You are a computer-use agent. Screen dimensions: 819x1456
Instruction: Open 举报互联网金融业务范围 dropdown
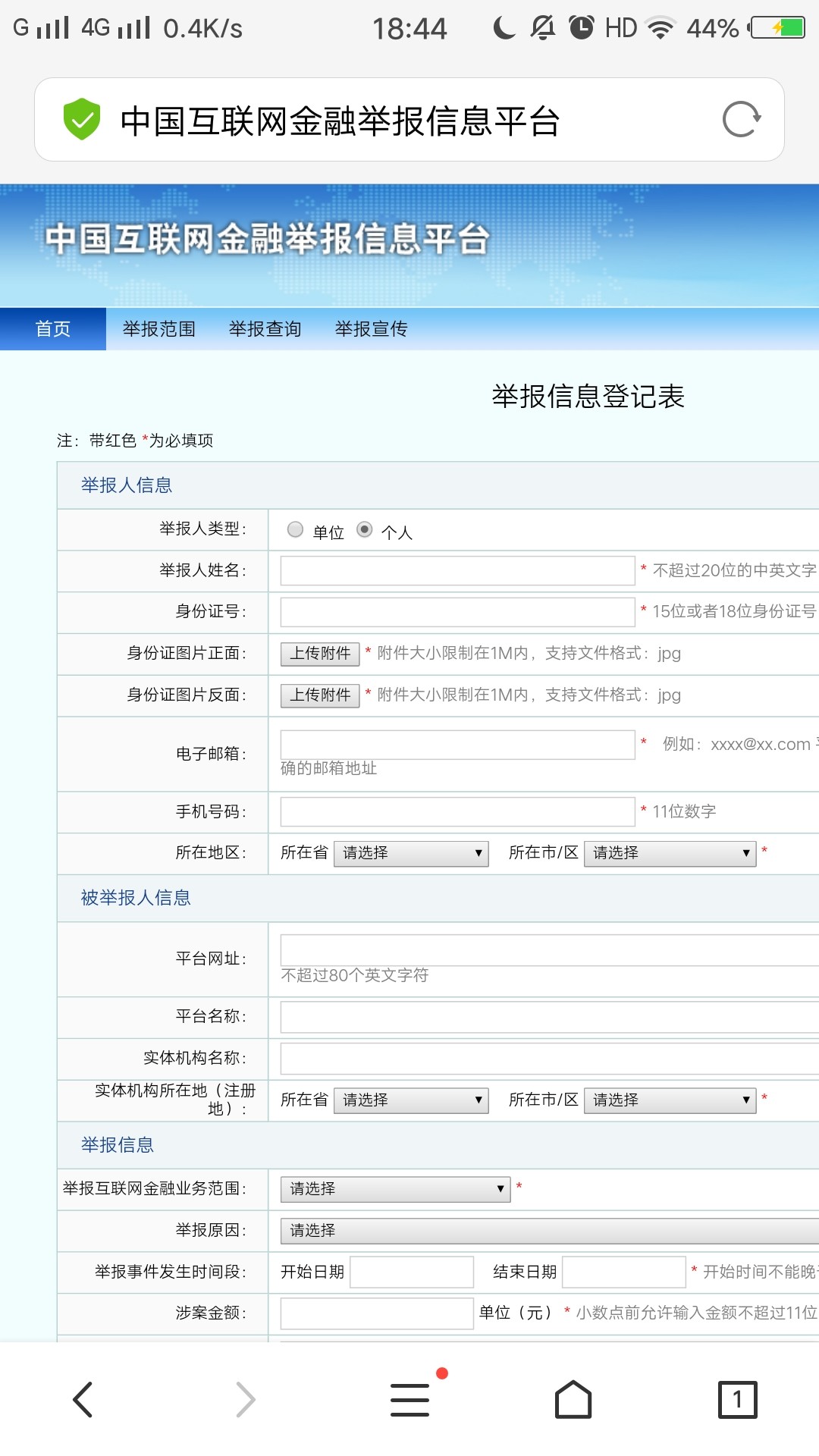pyautogui.click(x=396, y=1189)
